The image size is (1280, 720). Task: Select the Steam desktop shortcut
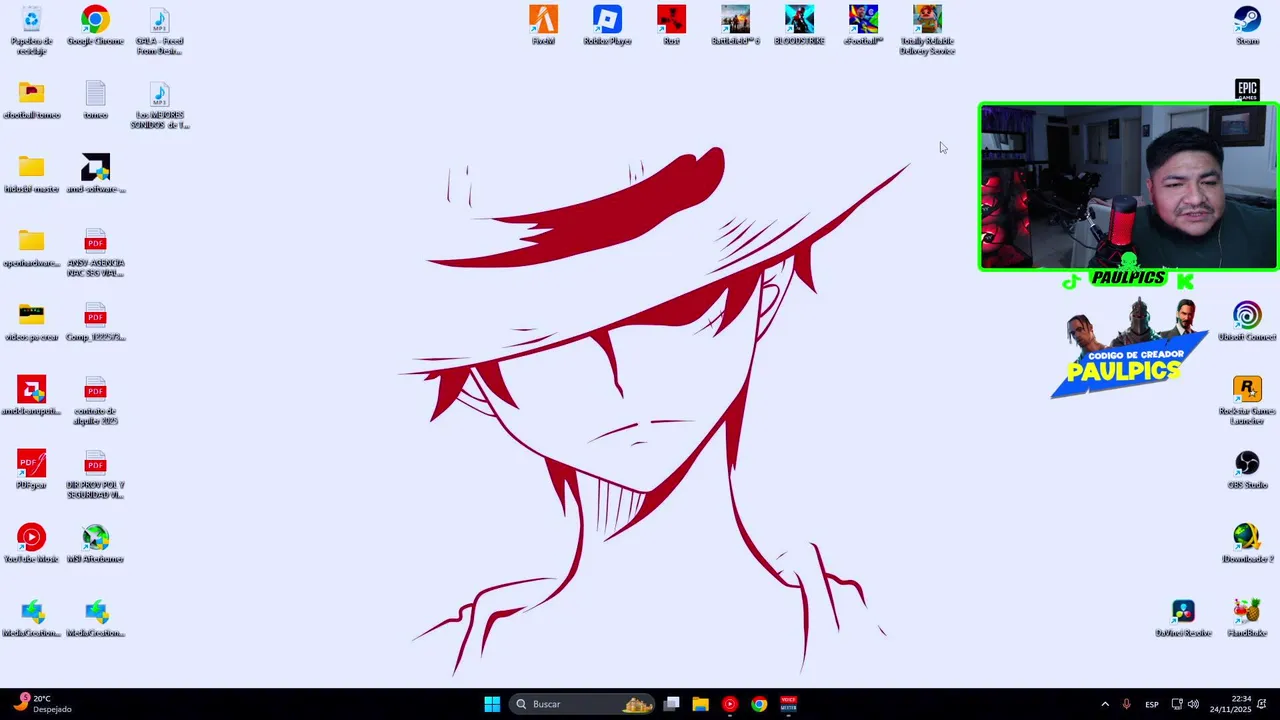pos(1247,26)
